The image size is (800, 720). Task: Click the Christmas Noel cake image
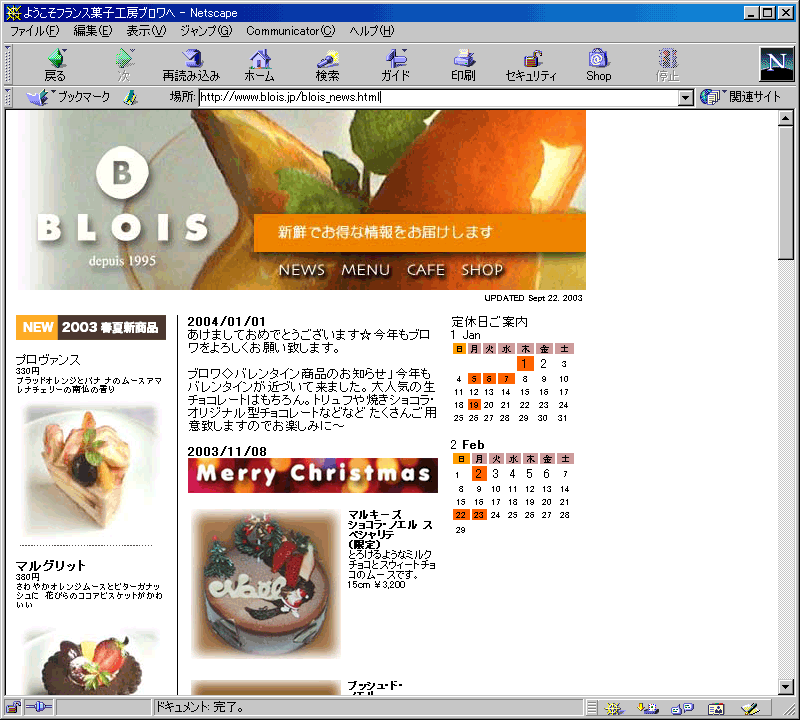coord(265,584)
